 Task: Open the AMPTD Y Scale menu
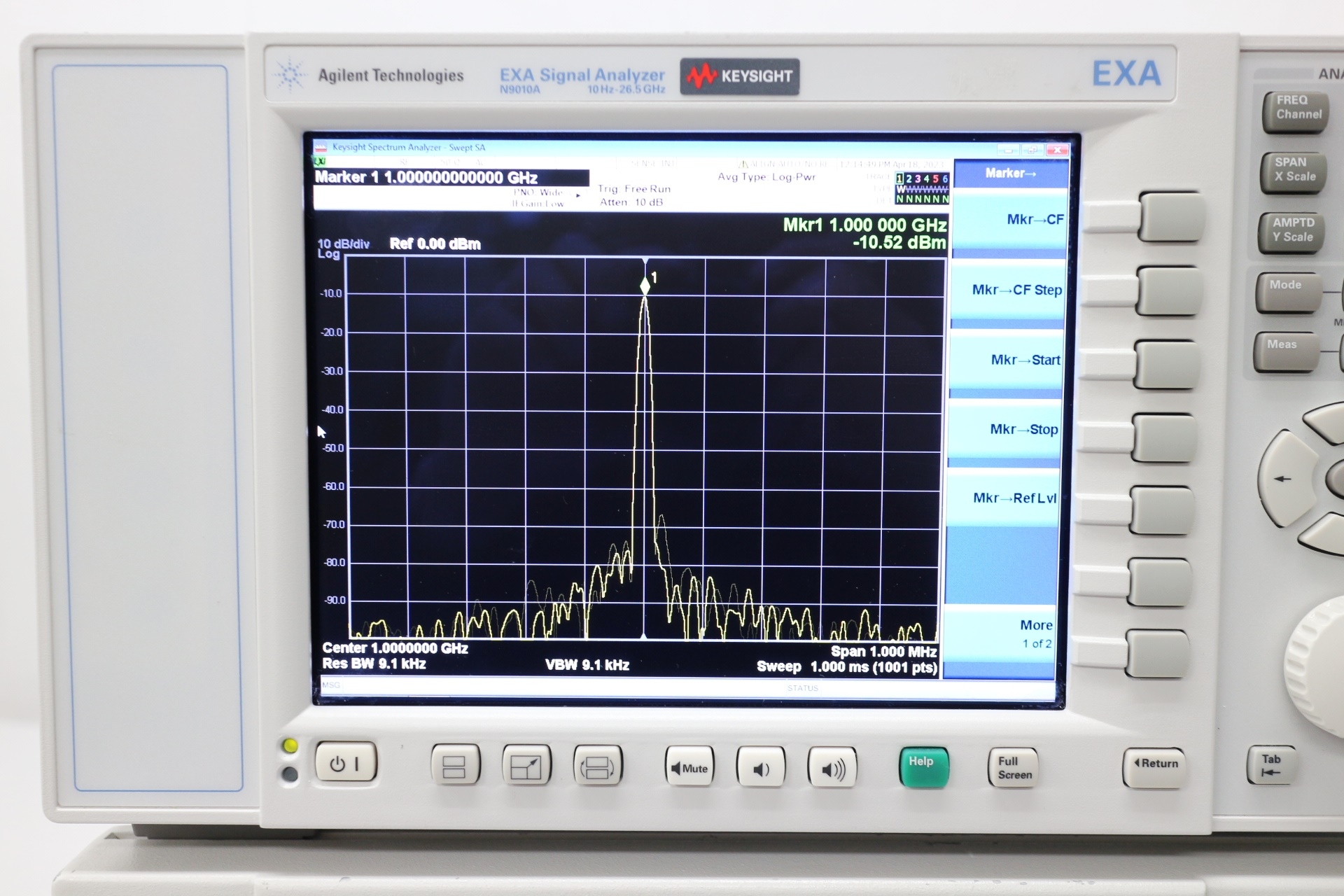[x=1291, y=232]
